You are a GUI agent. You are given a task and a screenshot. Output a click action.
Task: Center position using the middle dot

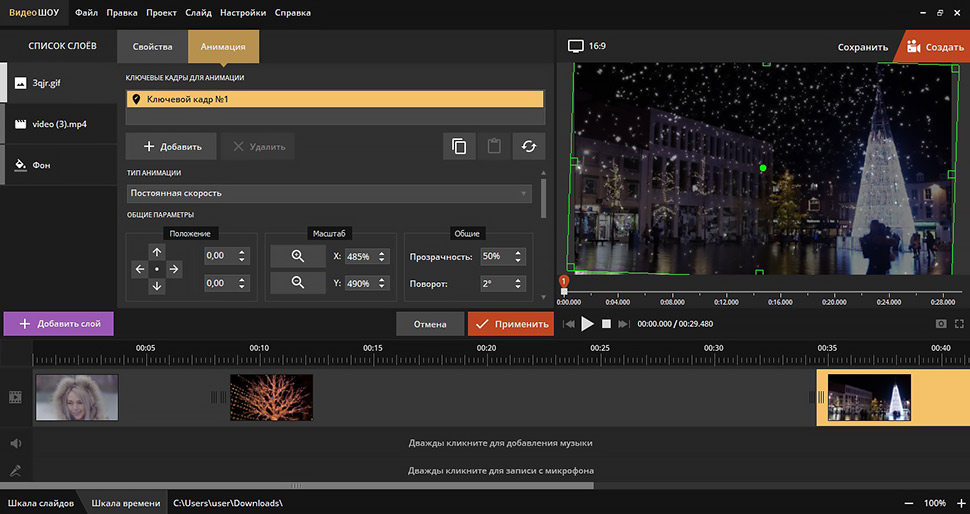coord(157,269)
